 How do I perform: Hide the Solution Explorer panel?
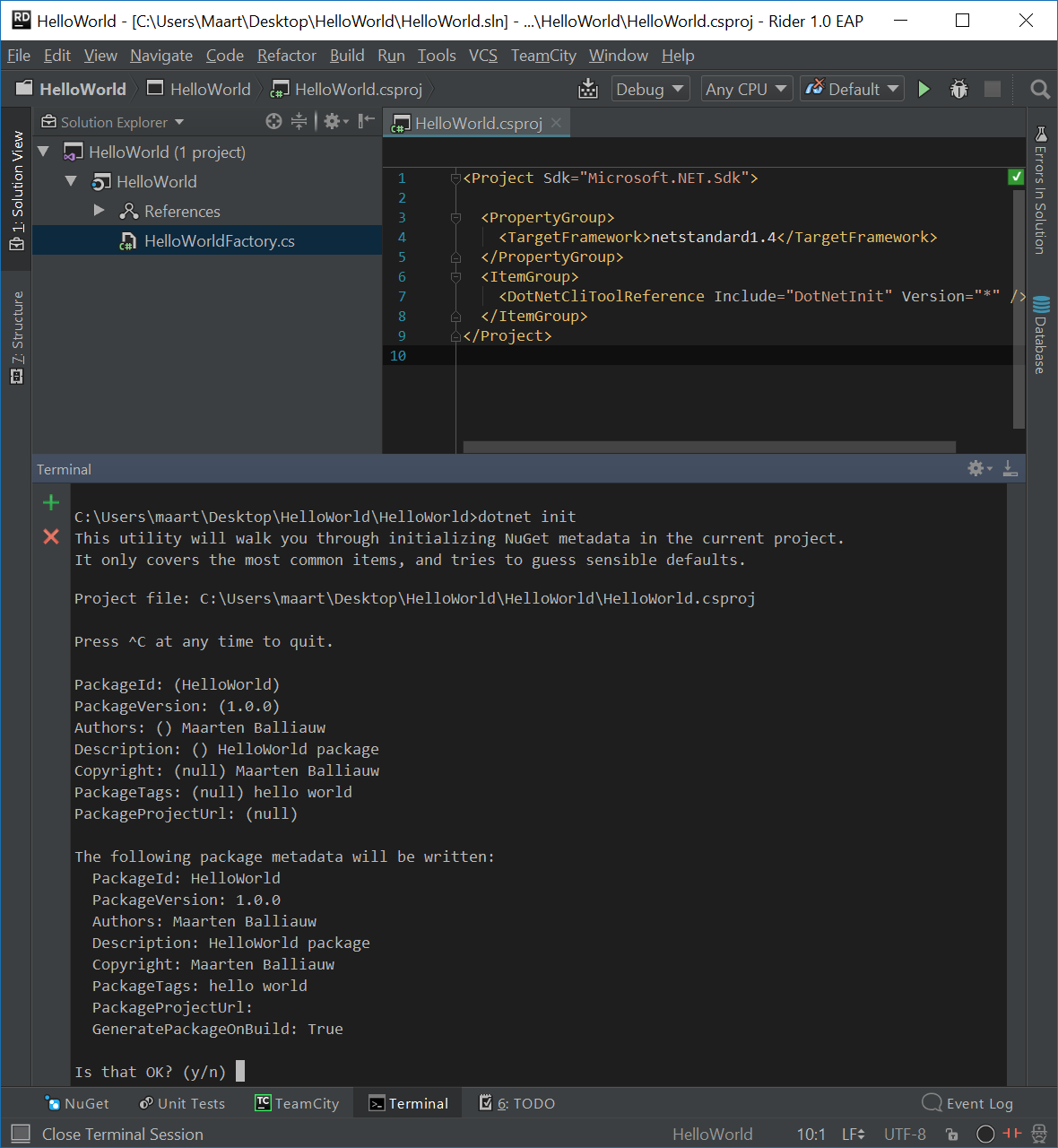[366, 121]
